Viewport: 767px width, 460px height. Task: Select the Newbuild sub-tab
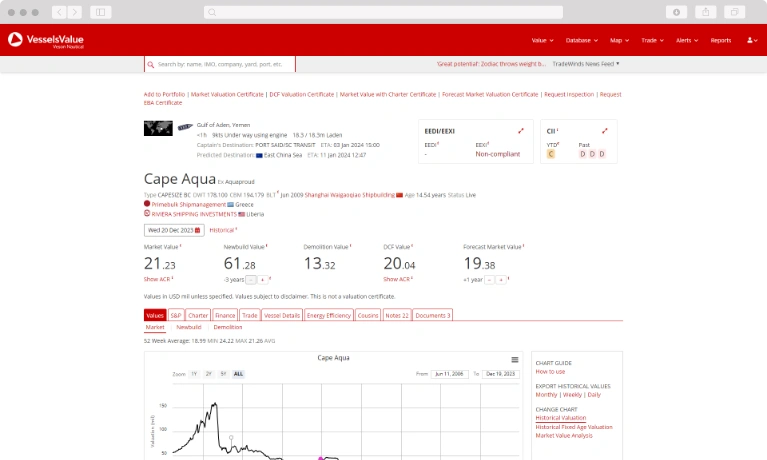tap(189, 327)
